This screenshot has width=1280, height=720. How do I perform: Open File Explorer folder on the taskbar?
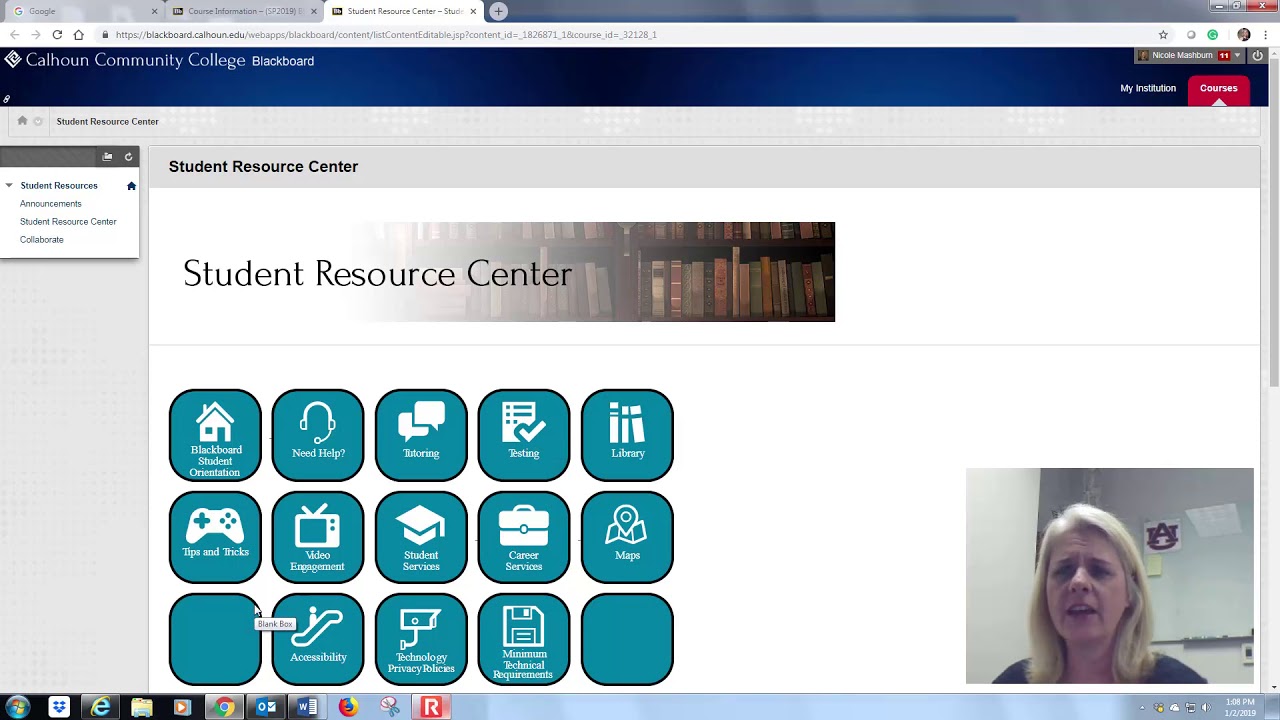pos(142,707)
